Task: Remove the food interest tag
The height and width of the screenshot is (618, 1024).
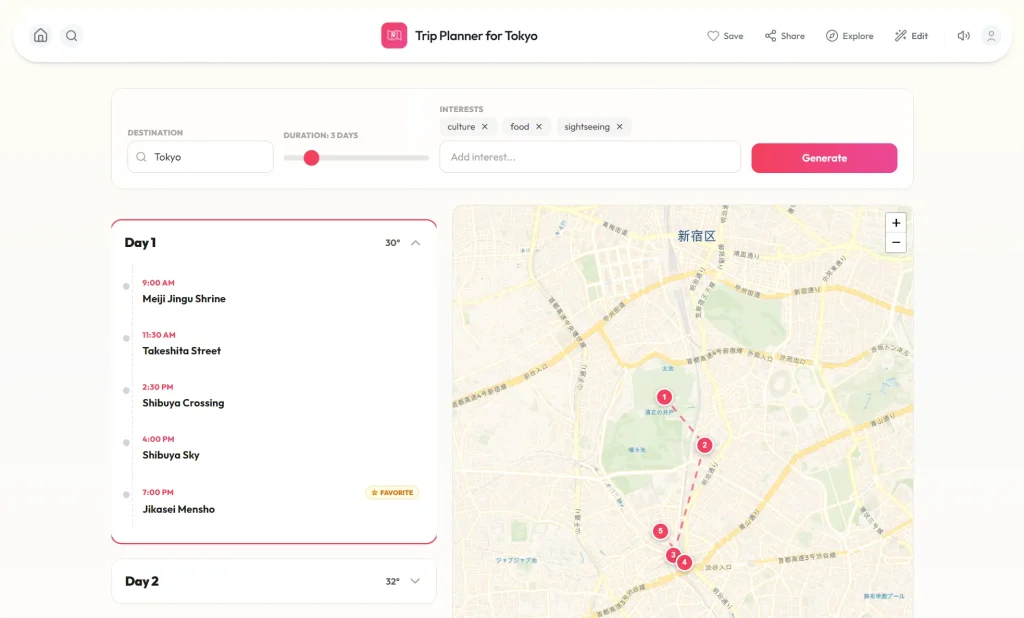Action: pyautogui.click(x=539, y=127)
